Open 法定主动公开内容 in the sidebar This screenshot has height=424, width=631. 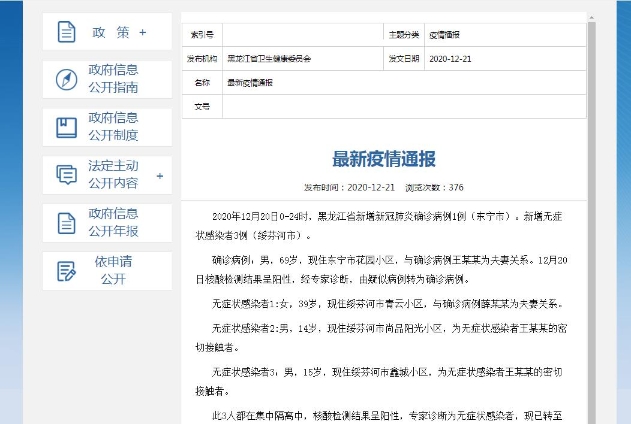[x=107, y=175]
